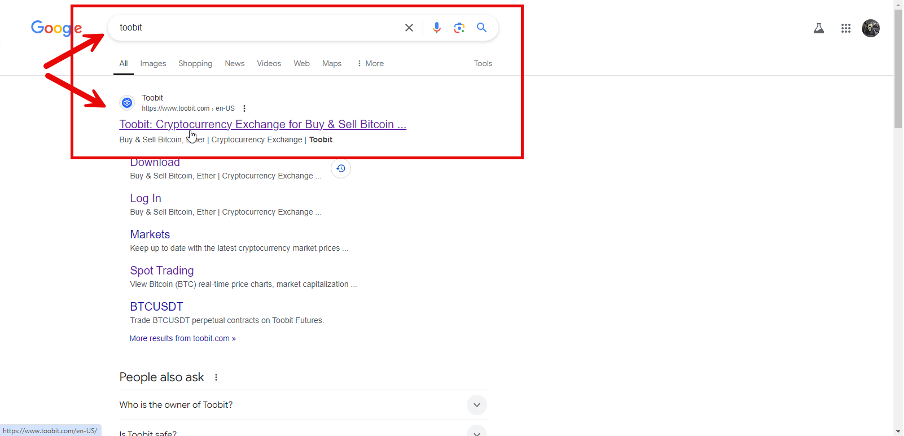Screen dimensions: 904x436
Task: Switch to Web tab
Action: click(x=302, y=63)
